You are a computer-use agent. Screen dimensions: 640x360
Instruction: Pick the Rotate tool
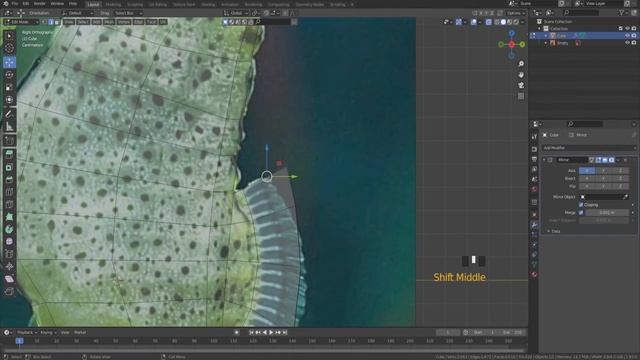click(x=9, y=75)
